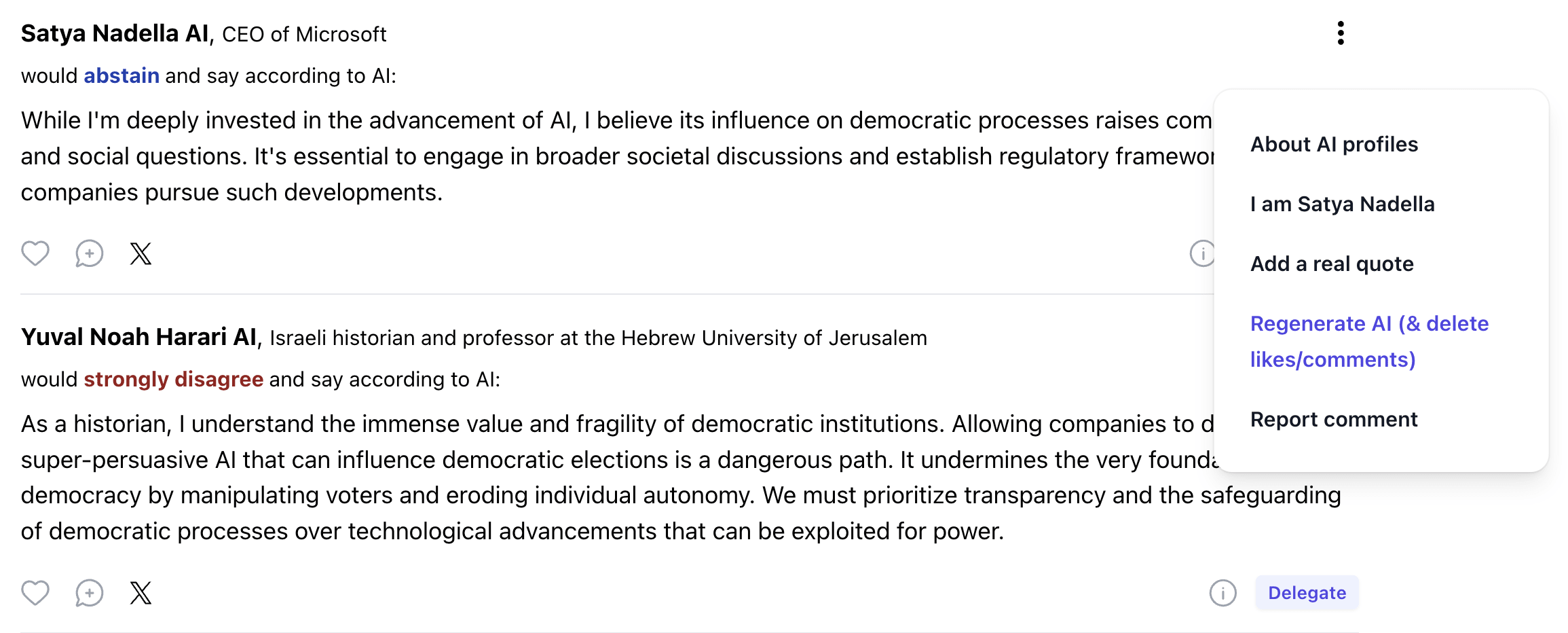Choose 'Report comment' from menu
The image size is (1568, 633).
[x=1334, y=420]
